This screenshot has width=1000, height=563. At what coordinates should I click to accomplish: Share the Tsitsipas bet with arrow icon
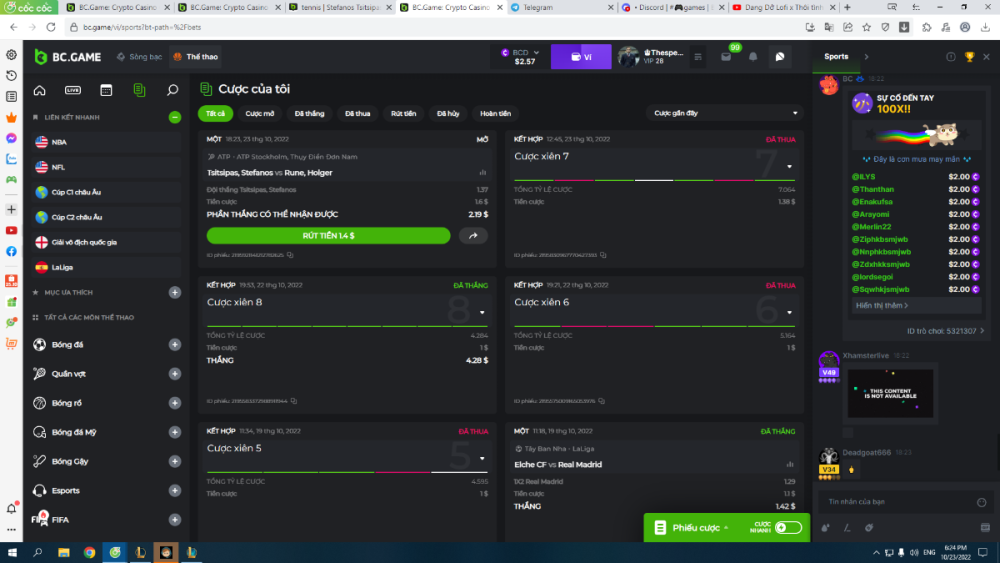point(473,235)
